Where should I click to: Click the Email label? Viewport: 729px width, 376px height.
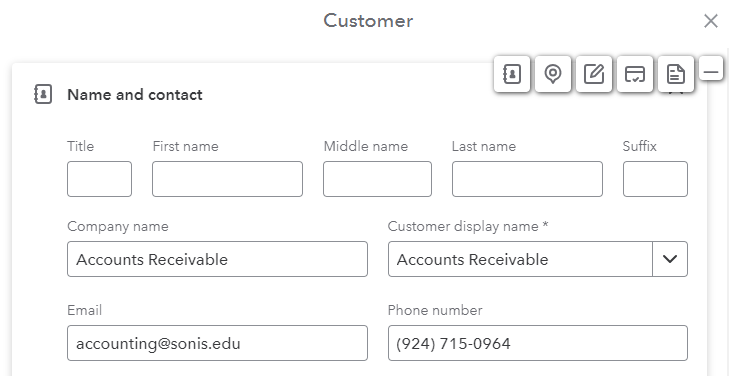[x=85, y=310]
